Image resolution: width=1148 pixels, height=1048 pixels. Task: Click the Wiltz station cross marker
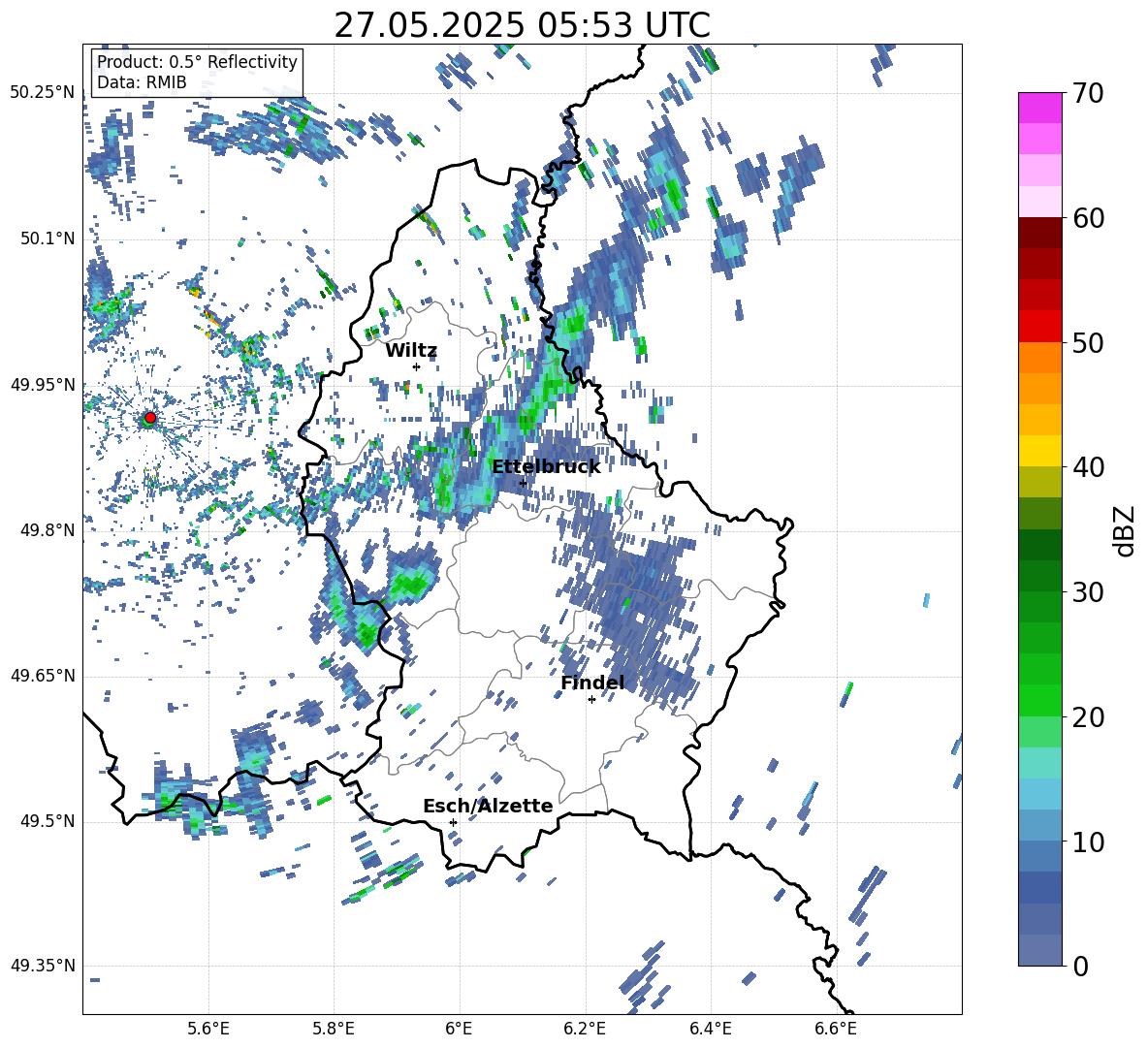pyautogui.click(x=416, y=366)
